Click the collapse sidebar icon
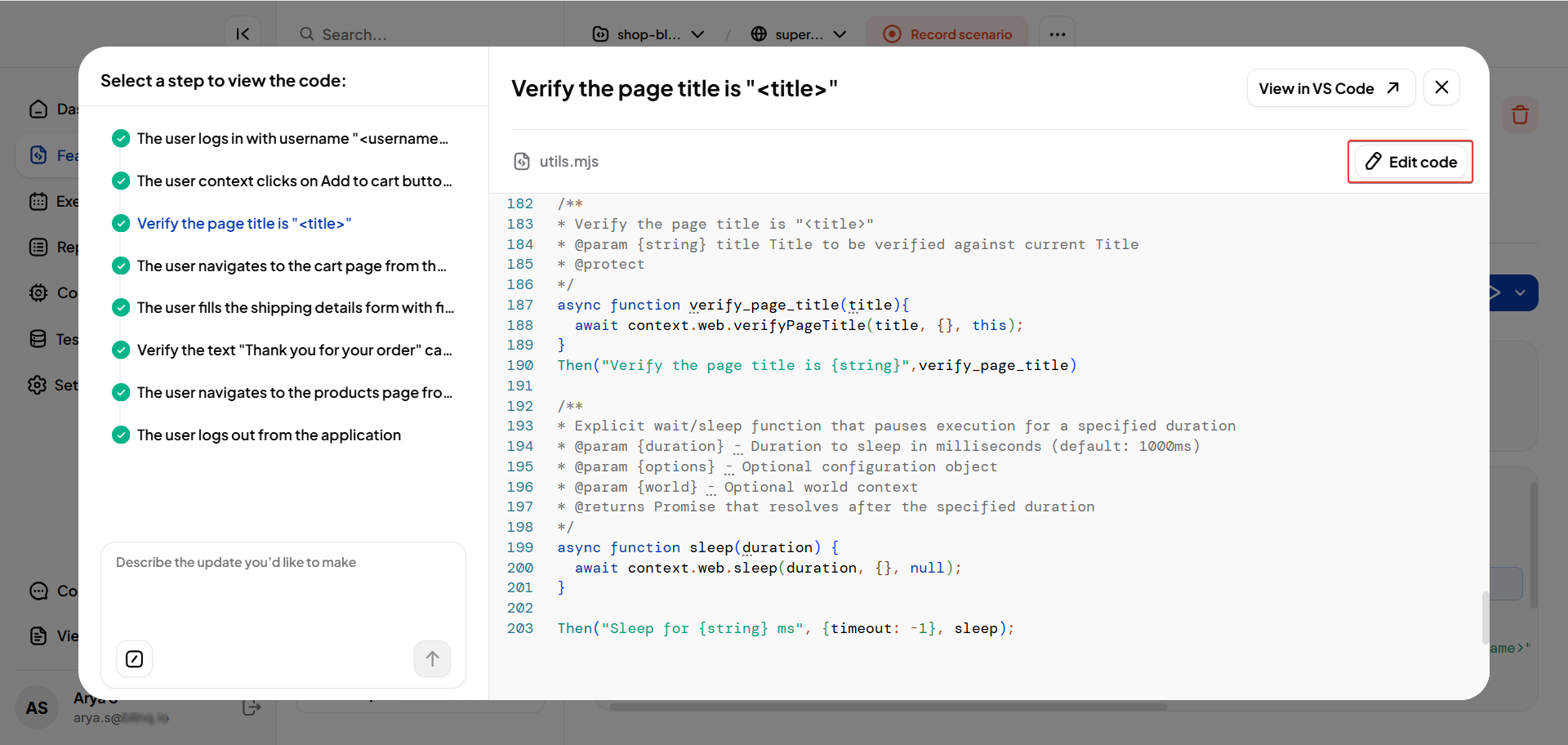 click(x=243, y=34)
